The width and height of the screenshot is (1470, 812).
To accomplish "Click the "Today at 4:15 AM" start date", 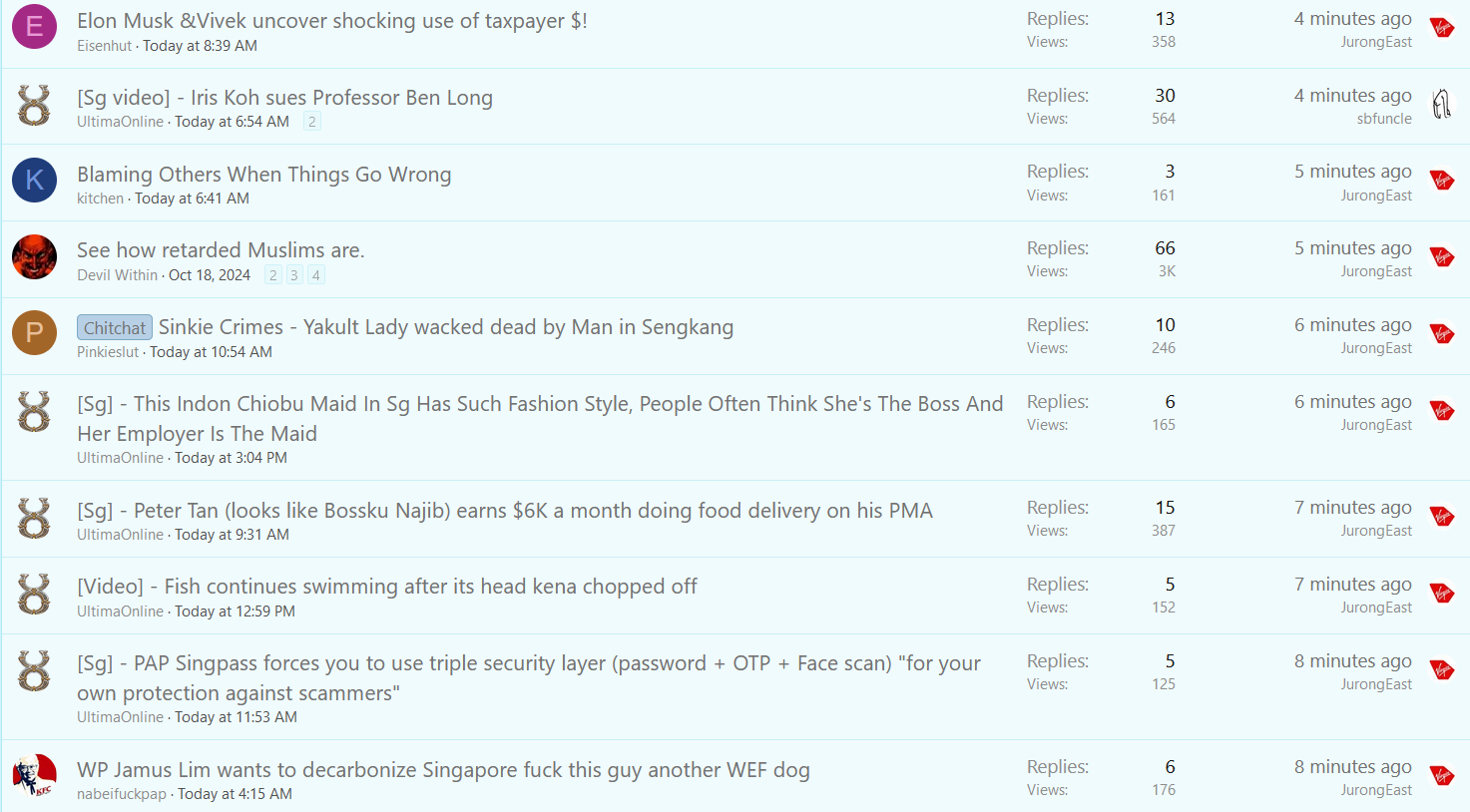I will [235, 794].
